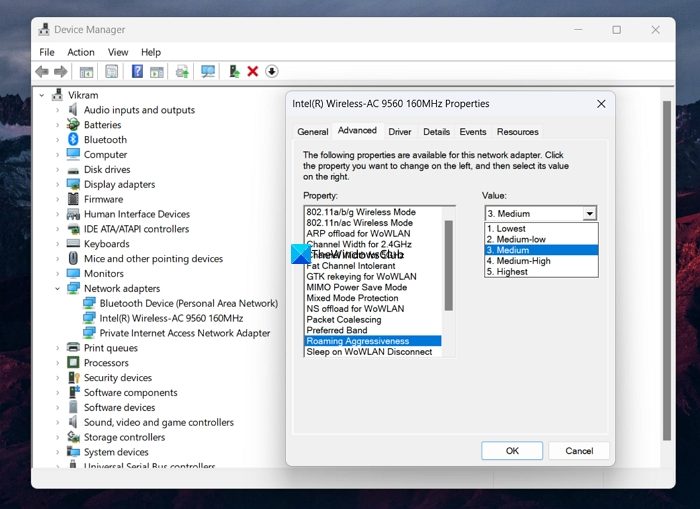Select '5. Highest' in the value list
This screenshot has width=700, height=509.
point(506,272)
